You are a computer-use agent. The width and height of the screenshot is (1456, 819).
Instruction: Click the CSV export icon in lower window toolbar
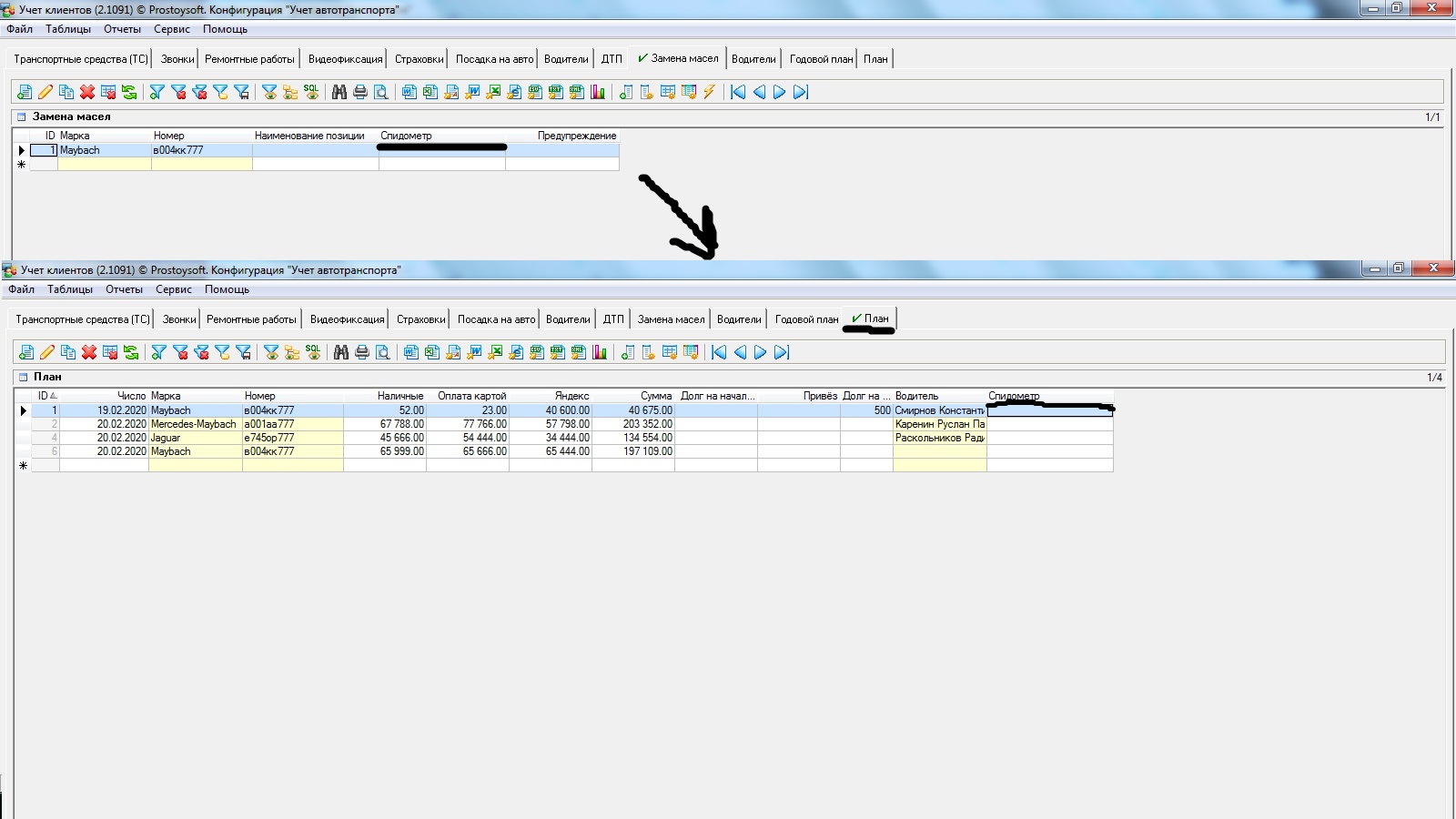point(537,352)
